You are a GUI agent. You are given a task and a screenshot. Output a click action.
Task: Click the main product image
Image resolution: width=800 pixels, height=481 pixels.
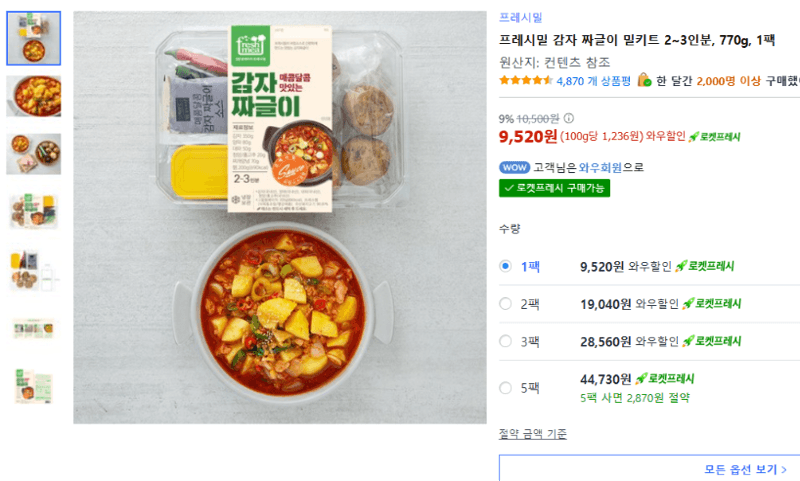coord(280,217)
